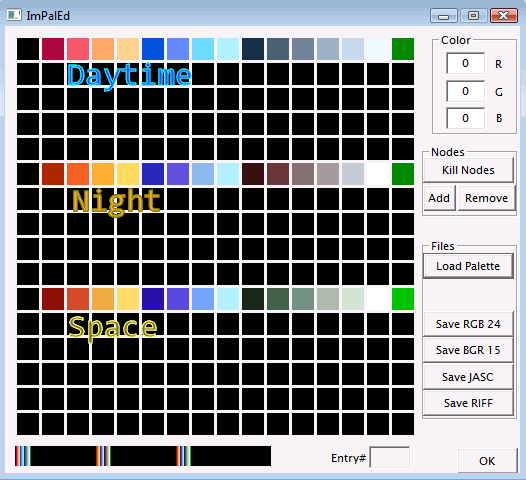
Task: Pick the yellow swatch in Night row
Action: click(128, 174)
